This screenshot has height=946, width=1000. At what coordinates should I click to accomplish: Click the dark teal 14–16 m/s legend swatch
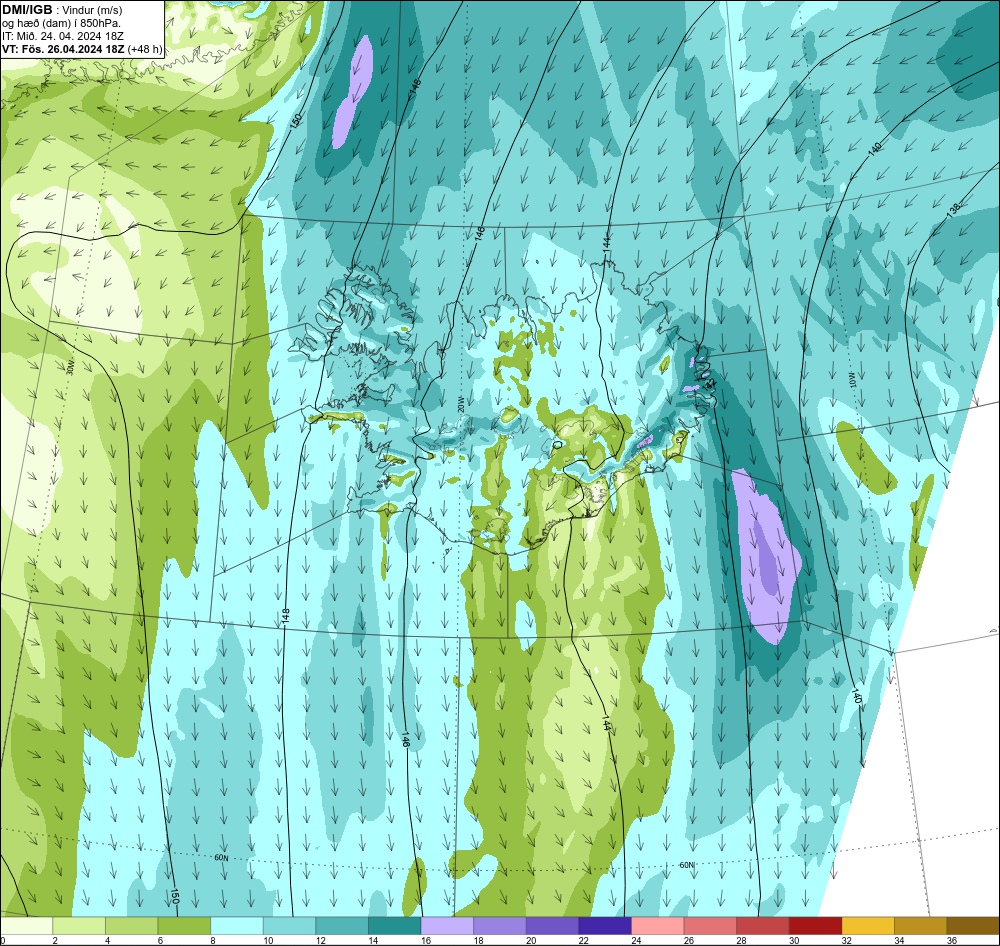pyautogui.click(x=395, y=926)
